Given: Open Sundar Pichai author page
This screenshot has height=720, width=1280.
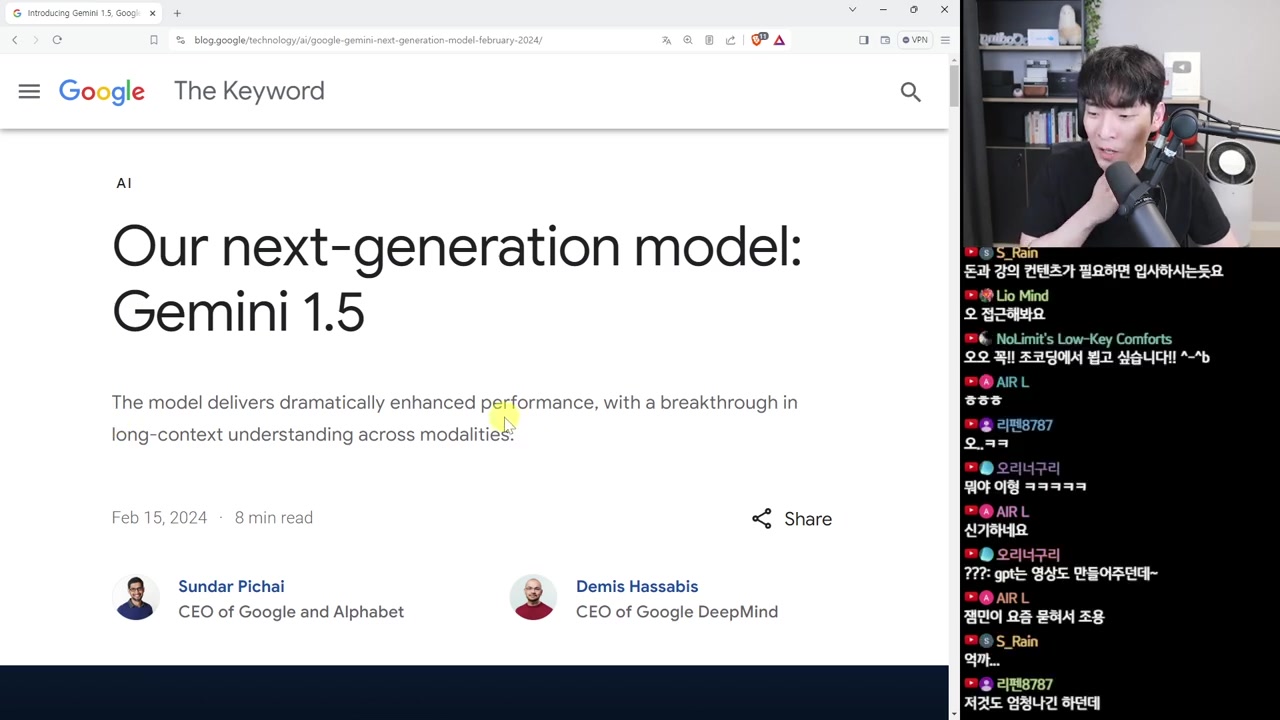Looking at the screenshot, I should [231, 586].
